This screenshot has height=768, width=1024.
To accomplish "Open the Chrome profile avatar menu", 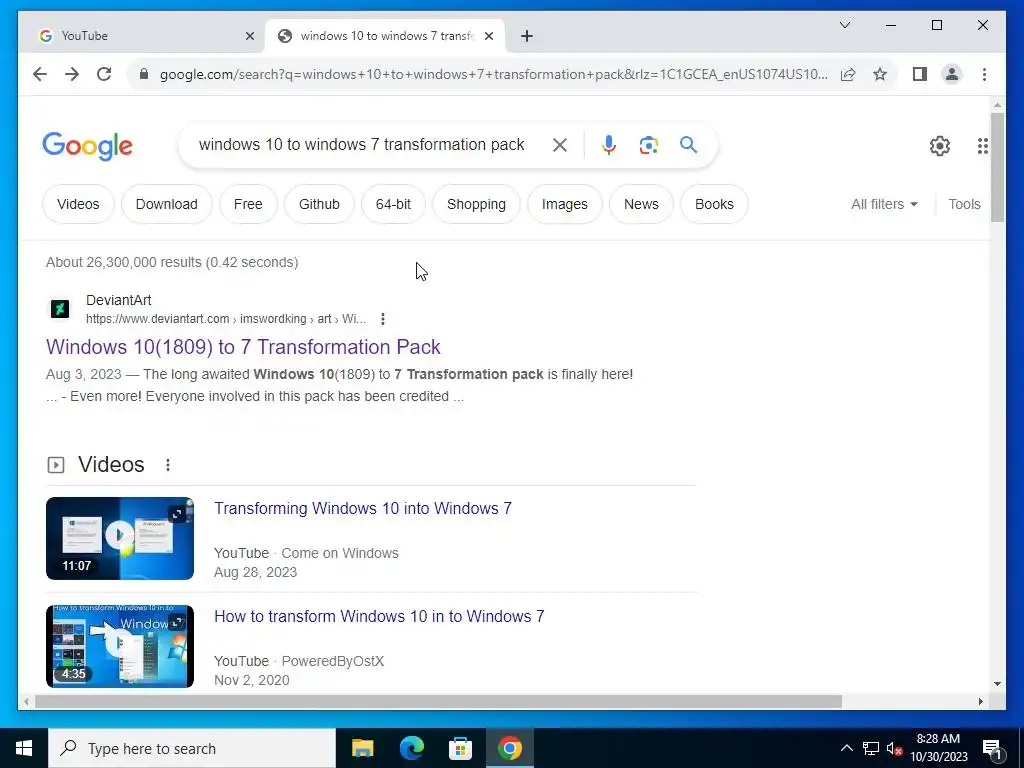I will tap(952, 74).
